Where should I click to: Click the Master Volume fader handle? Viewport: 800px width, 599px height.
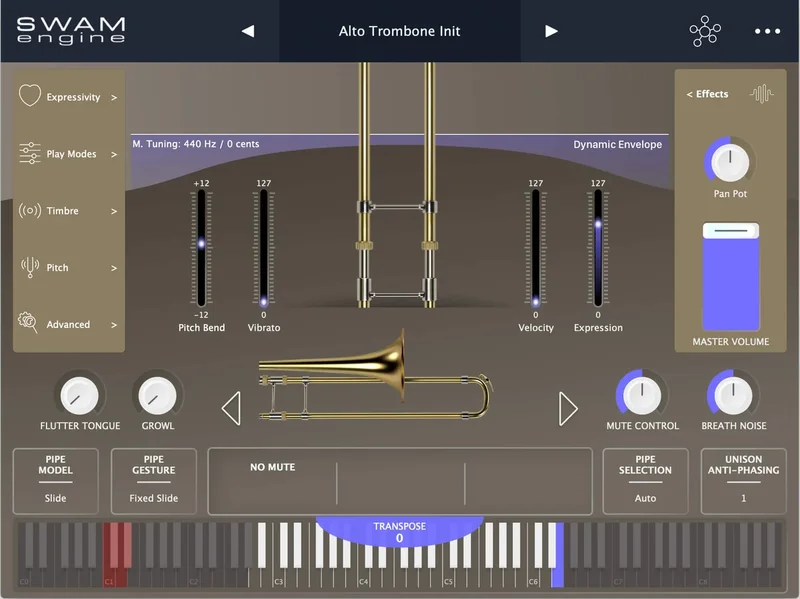(x=731, y=231)
